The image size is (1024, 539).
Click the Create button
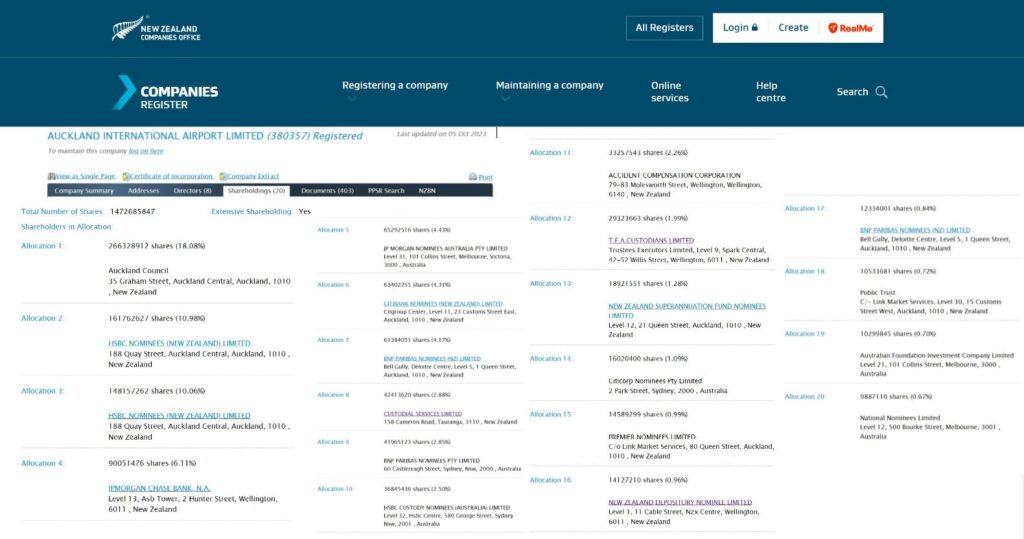coord(793,28)
